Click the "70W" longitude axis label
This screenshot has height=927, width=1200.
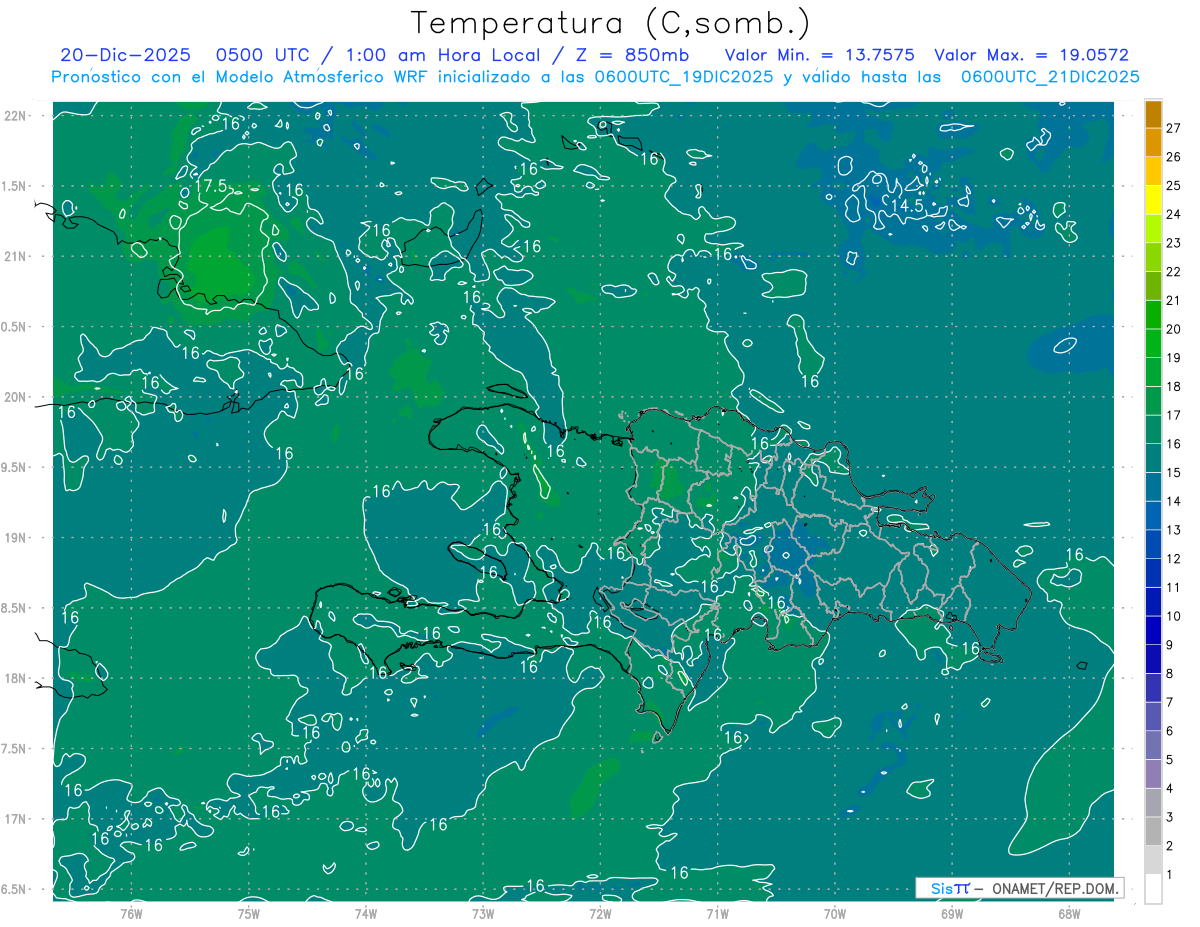coord(834,913)
